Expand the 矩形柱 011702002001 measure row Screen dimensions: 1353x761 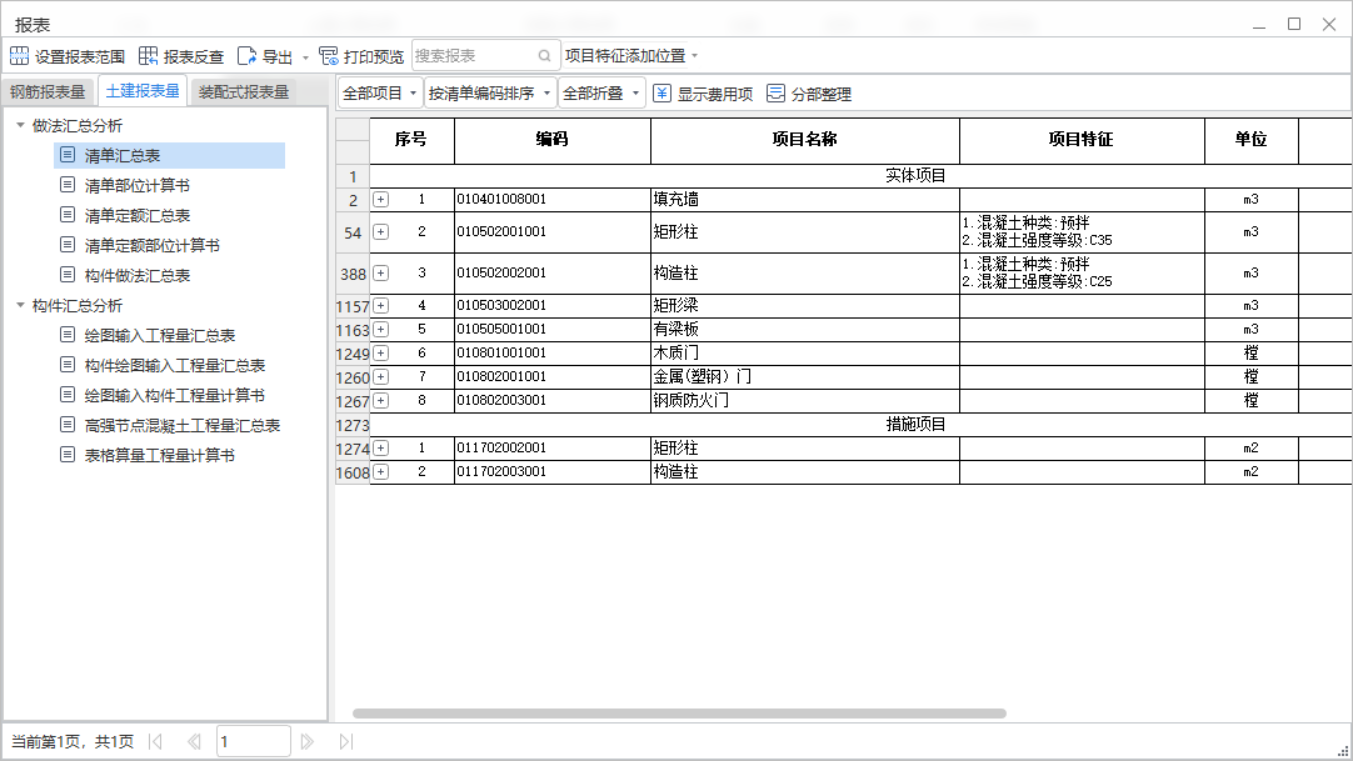point(381,448)
